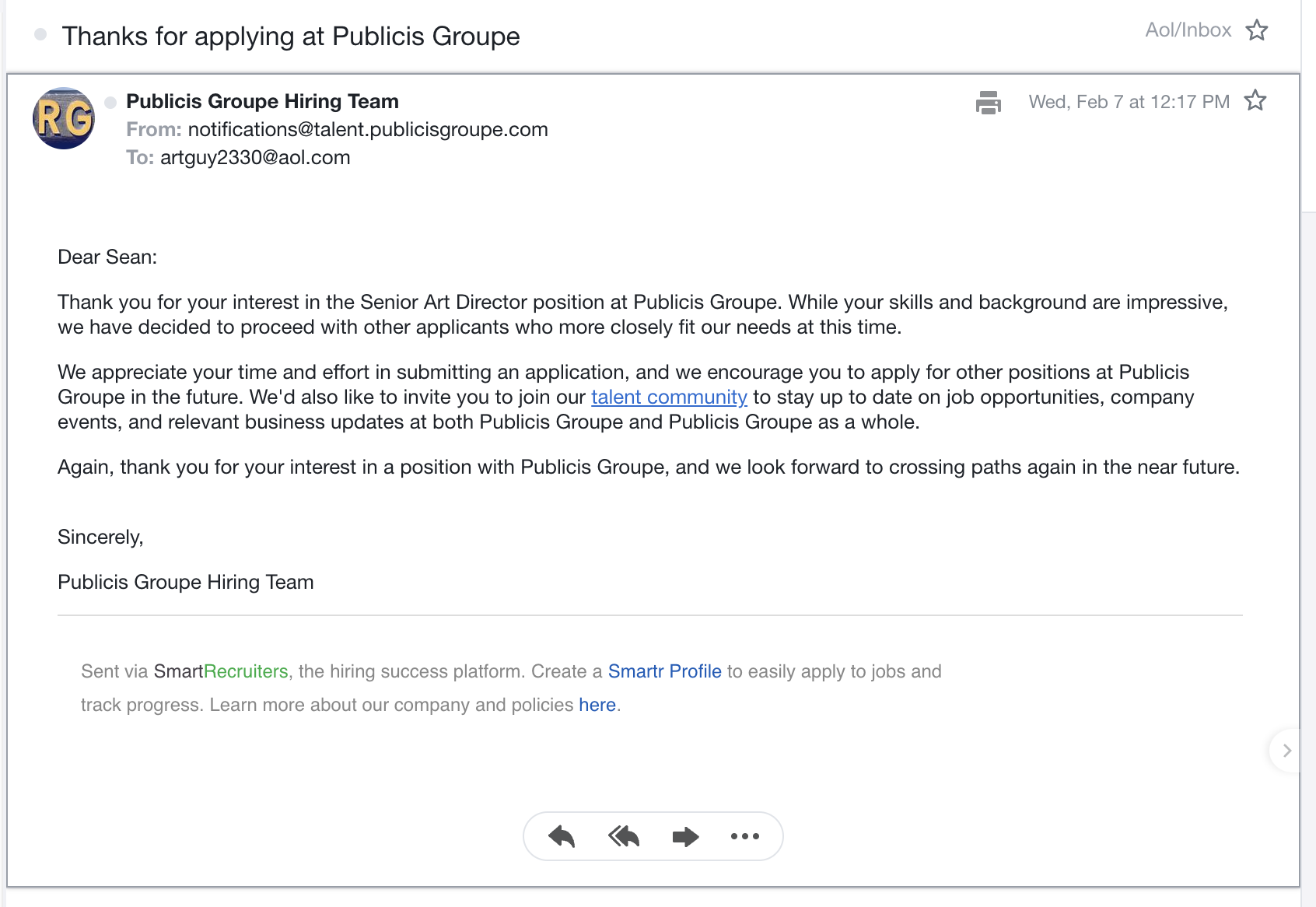Print this email with the printer icon

point(989,102)
